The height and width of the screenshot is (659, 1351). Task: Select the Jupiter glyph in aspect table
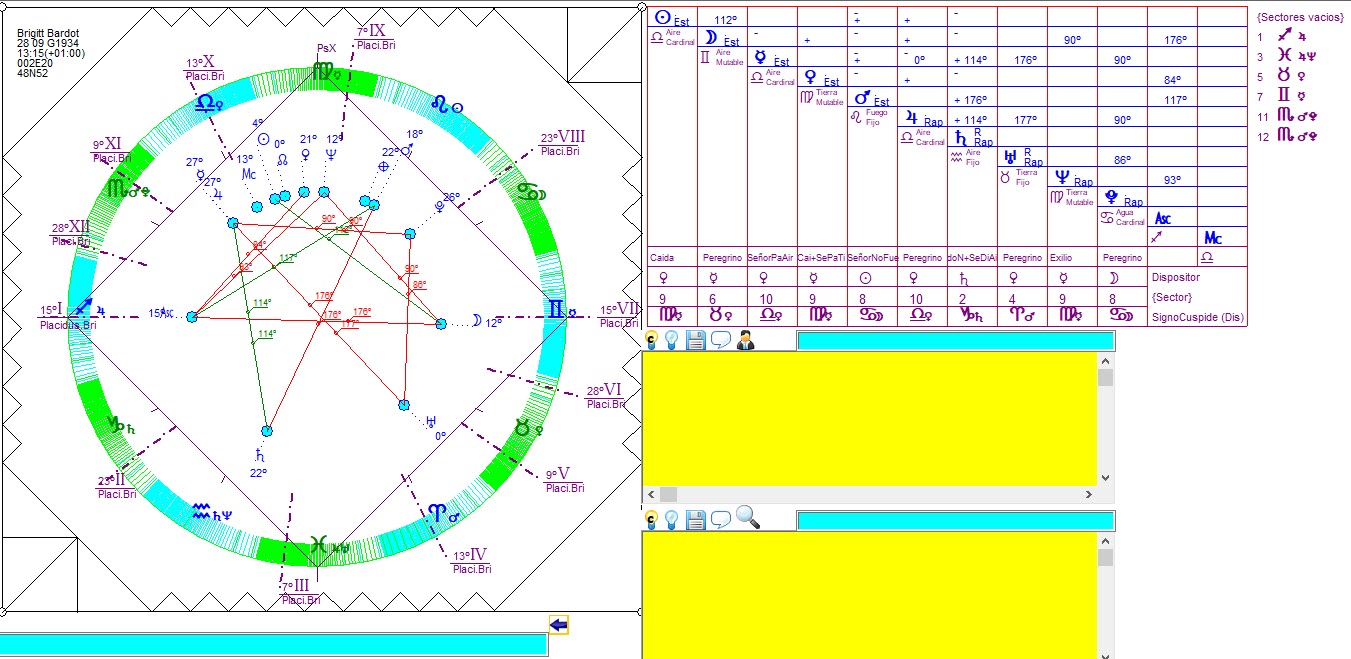(911, 118)
